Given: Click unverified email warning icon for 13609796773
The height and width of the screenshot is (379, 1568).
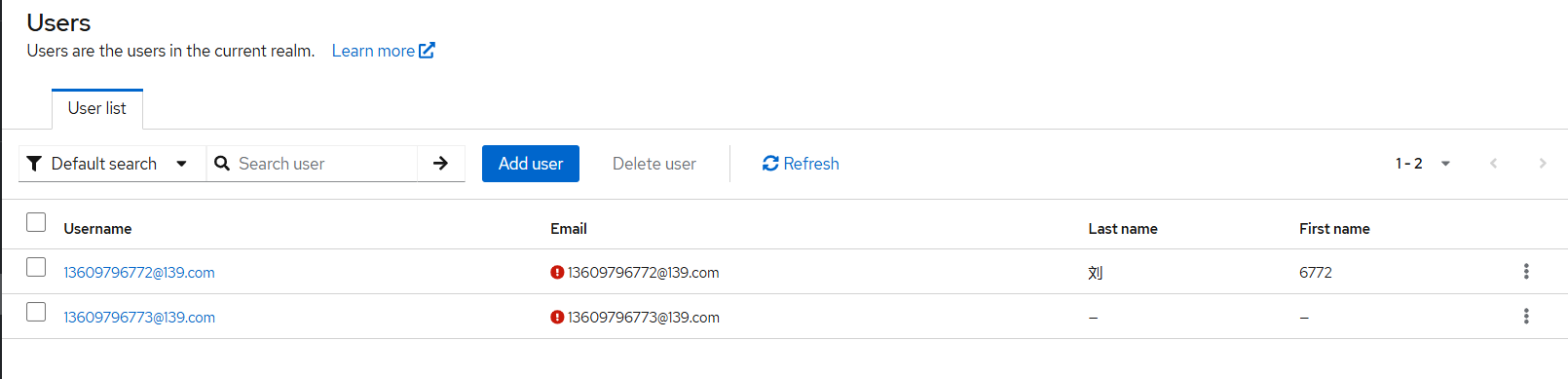Looking at the screenshot, I should click(557, 318).
